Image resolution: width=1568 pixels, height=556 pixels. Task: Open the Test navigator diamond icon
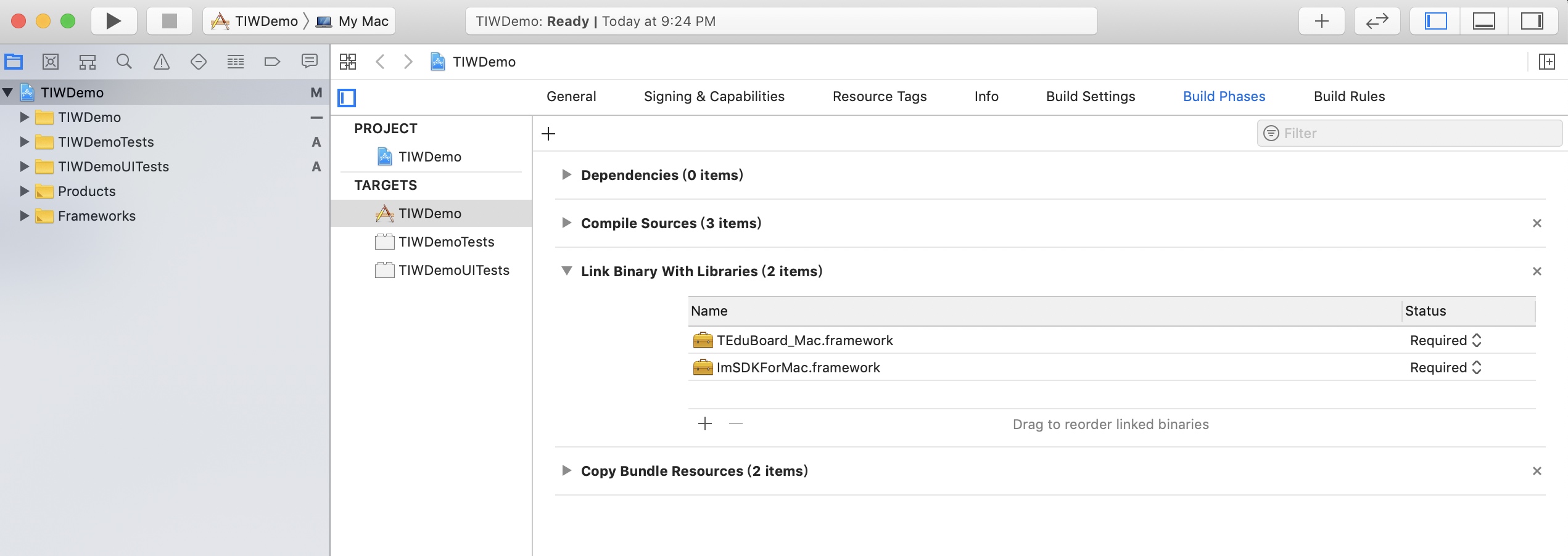(x=199, y=62)
